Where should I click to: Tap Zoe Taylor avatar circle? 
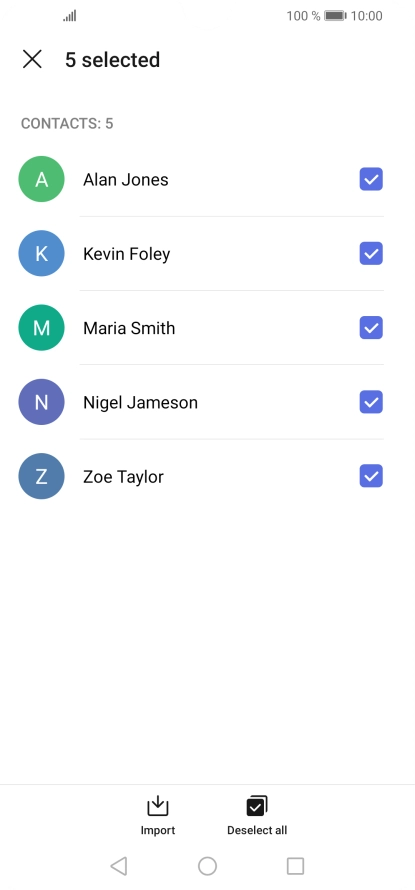click(x=41, y=477)
